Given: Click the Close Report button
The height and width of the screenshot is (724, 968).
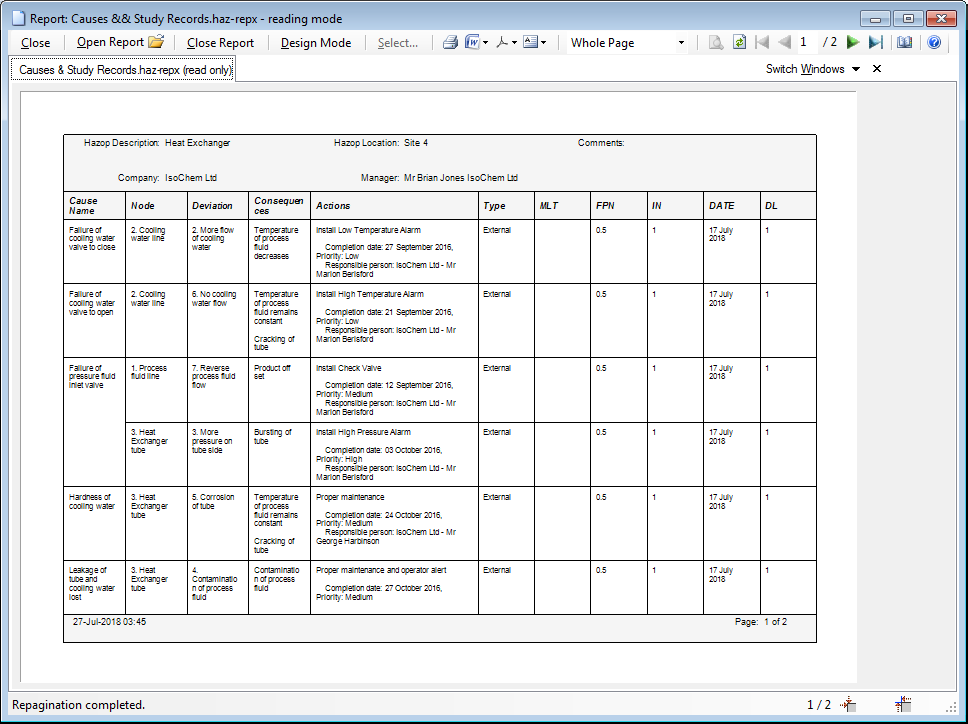Looking at the screenshot, I should pos(220,43).
